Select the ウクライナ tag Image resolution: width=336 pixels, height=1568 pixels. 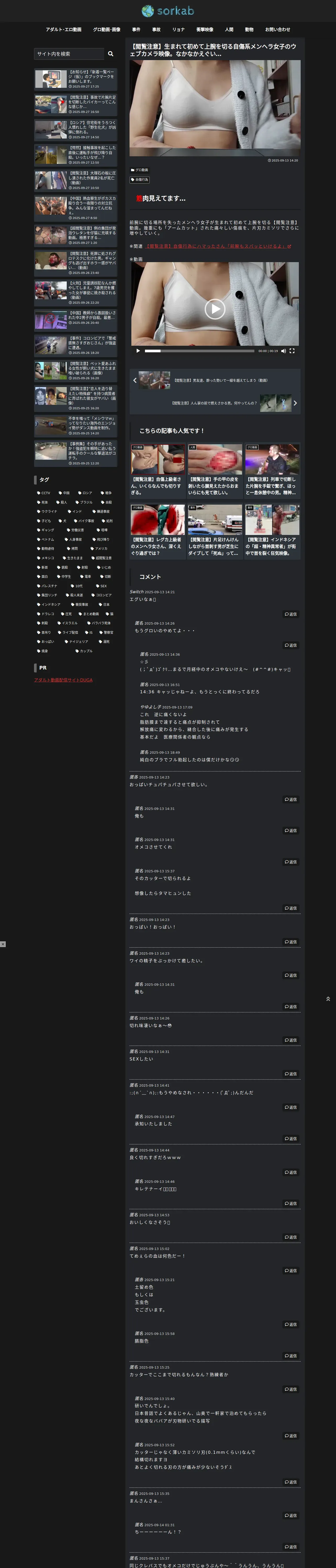46,511
